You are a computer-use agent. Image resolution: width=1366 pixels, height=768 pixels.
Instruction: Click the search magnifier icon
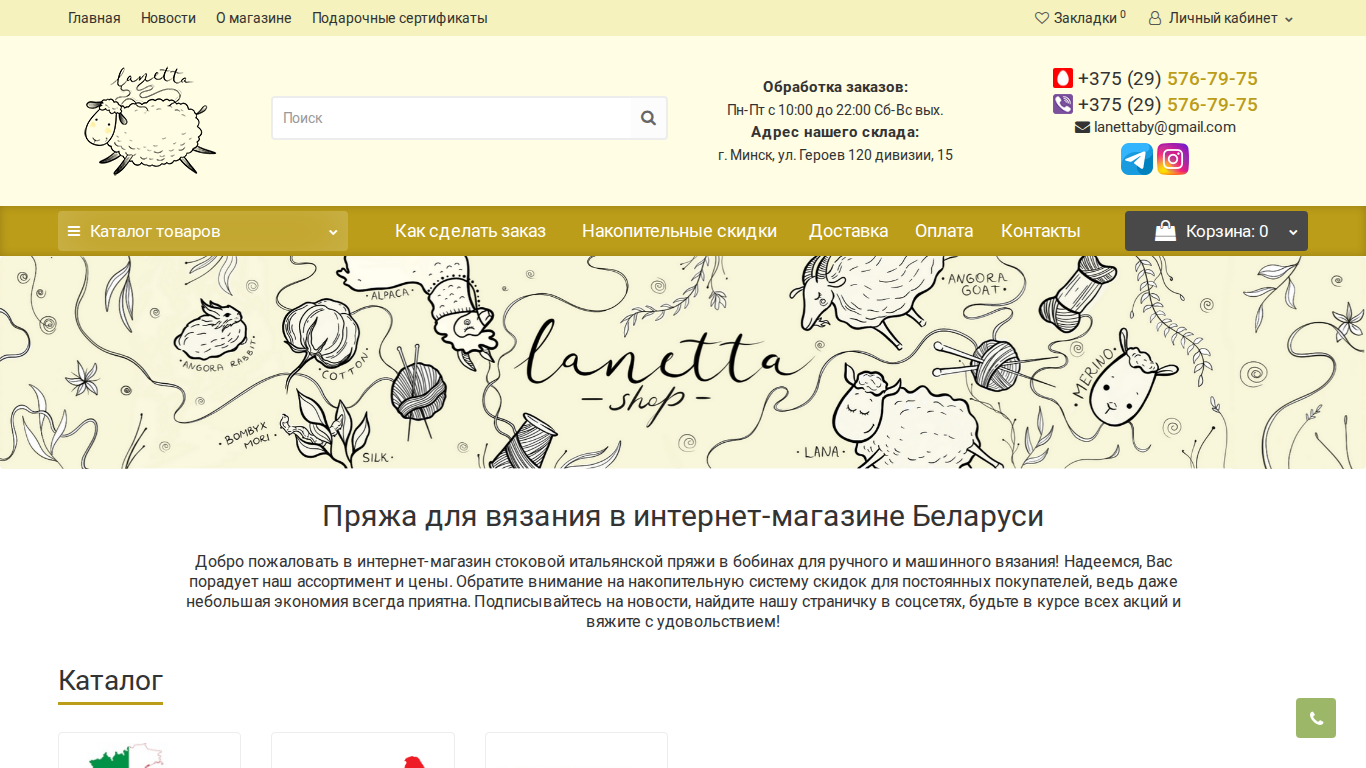[648, 118]
